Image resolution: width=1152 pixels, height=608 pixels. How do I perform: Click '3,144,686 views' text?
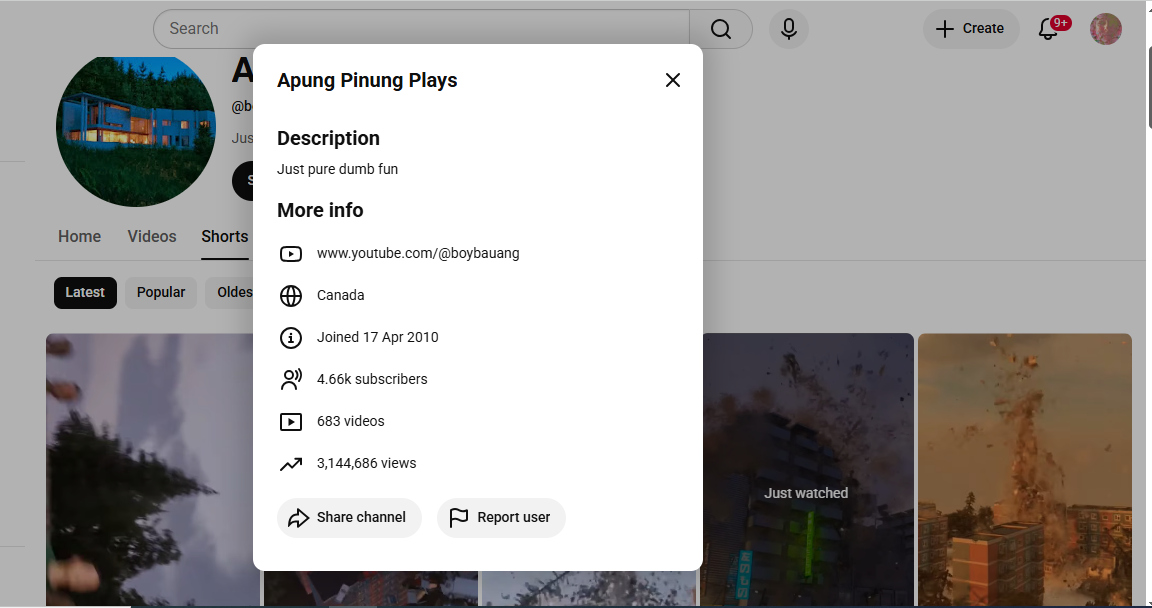pyautogui.click(x=367, y=463)
